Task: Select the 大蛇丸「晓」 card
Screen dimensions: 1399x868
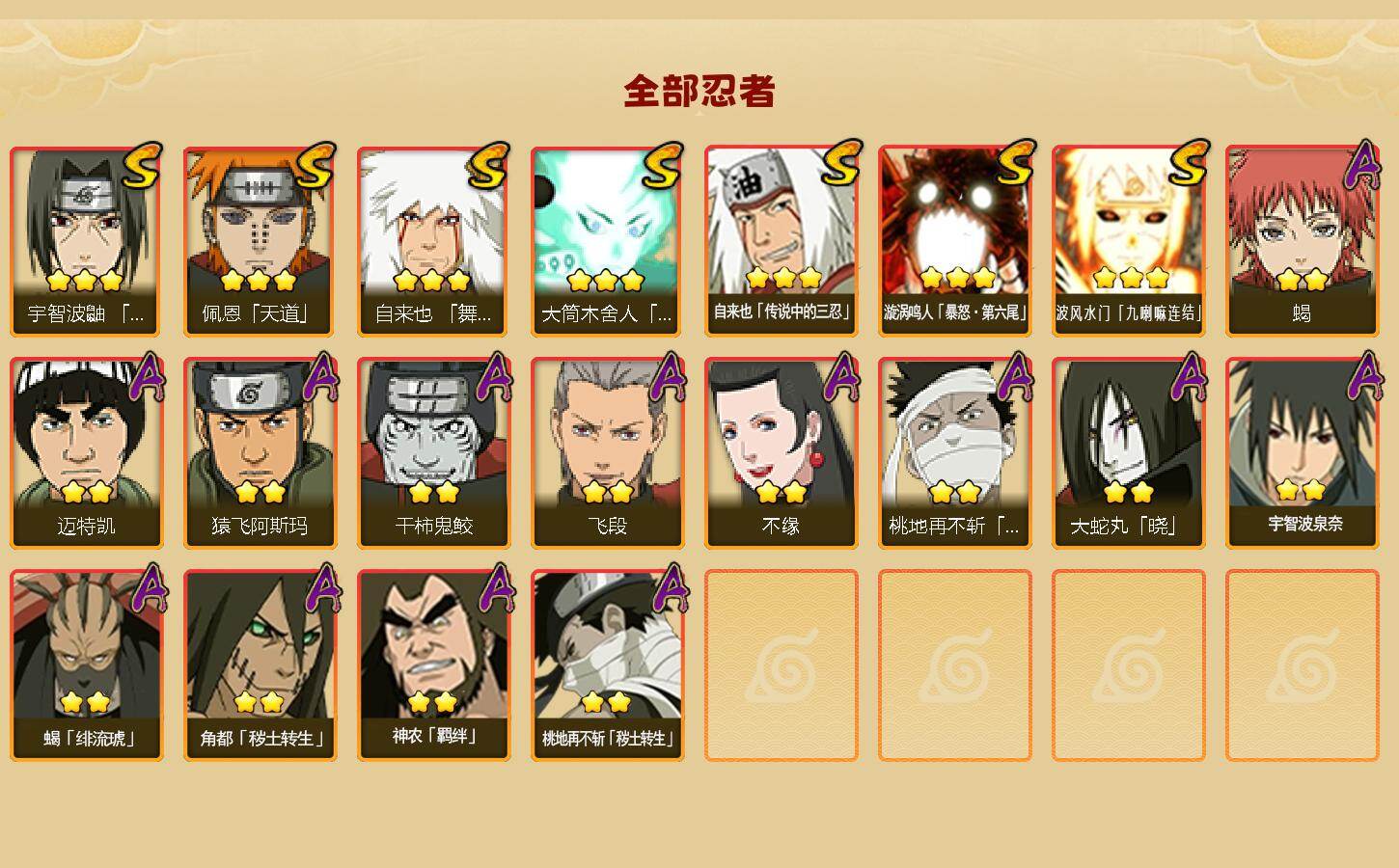Action: click(1128, 453)
